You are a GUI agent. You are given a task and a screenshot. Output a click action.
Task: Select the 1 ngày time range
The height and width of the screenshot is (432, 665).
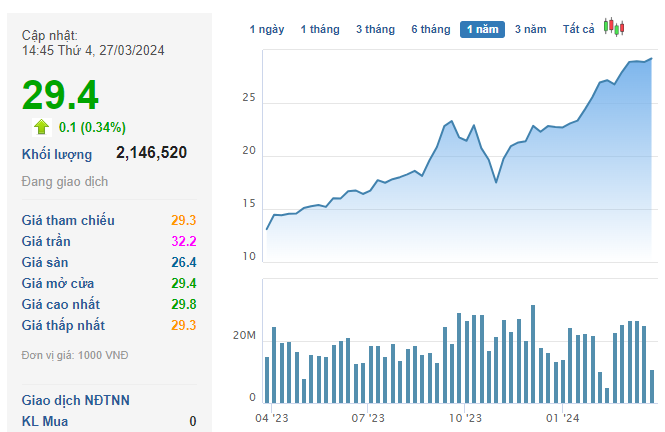(267, 29)
